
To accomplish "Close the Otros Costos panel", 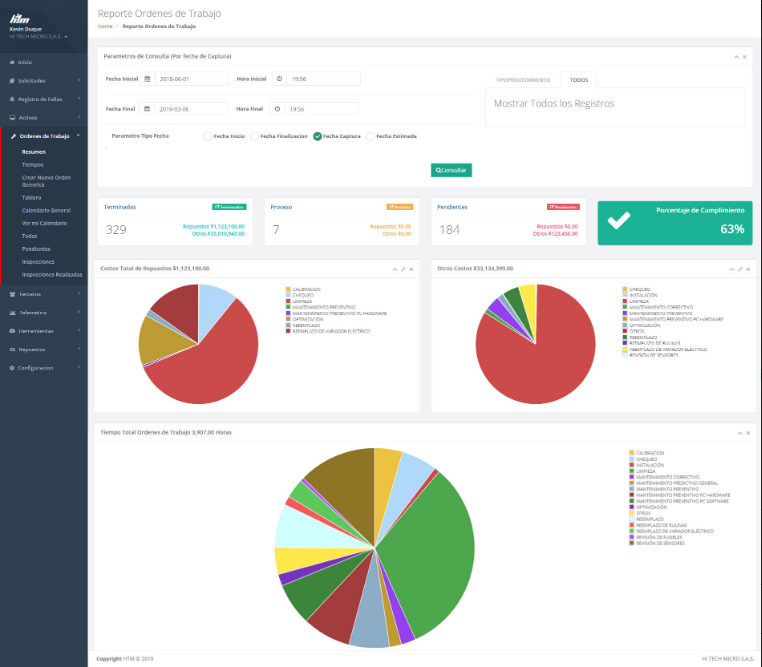I will (748, 269).
